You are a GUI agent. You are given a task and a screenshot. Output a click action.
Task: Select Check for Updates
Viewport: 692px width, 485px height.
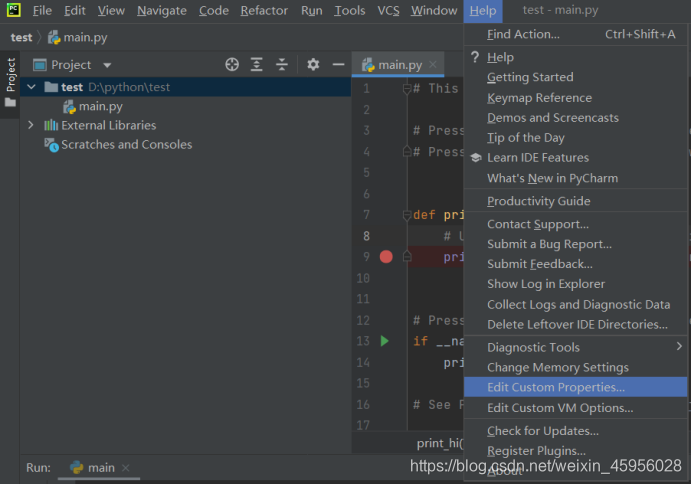click(x=576, y=431)
